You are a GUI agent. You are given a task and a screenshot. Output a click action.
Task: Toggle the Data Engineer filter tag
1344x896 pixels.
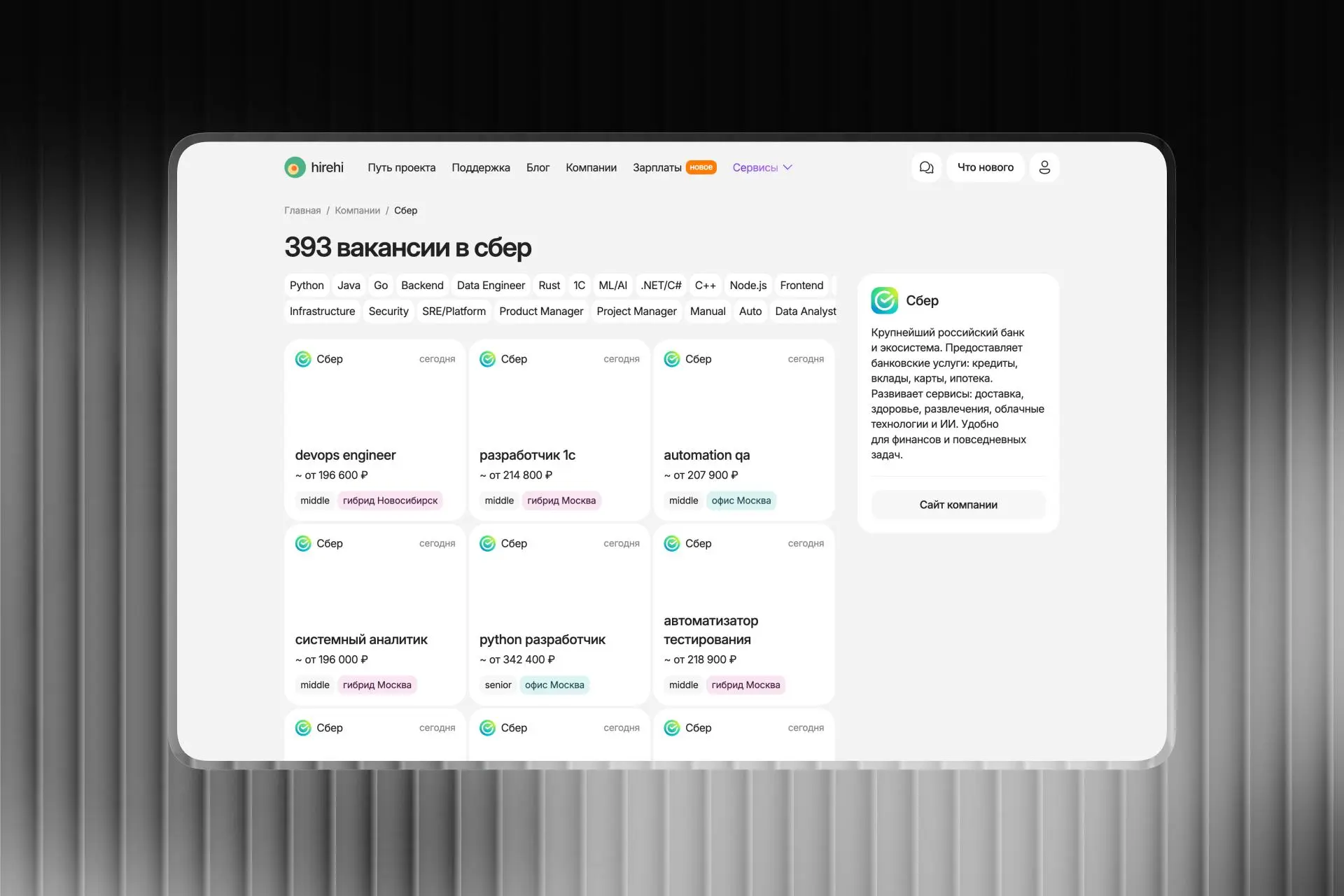[491, 286]
